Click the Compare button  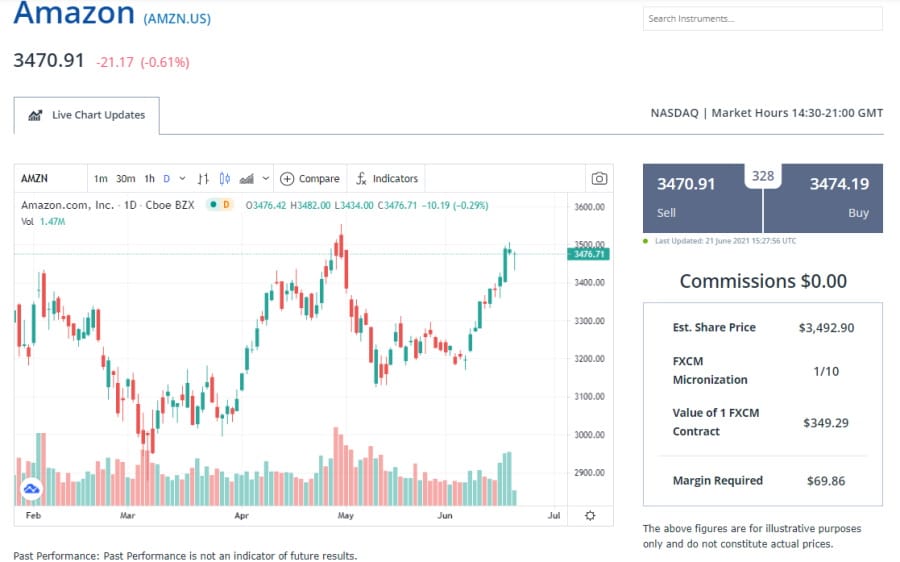click(310, 179)
